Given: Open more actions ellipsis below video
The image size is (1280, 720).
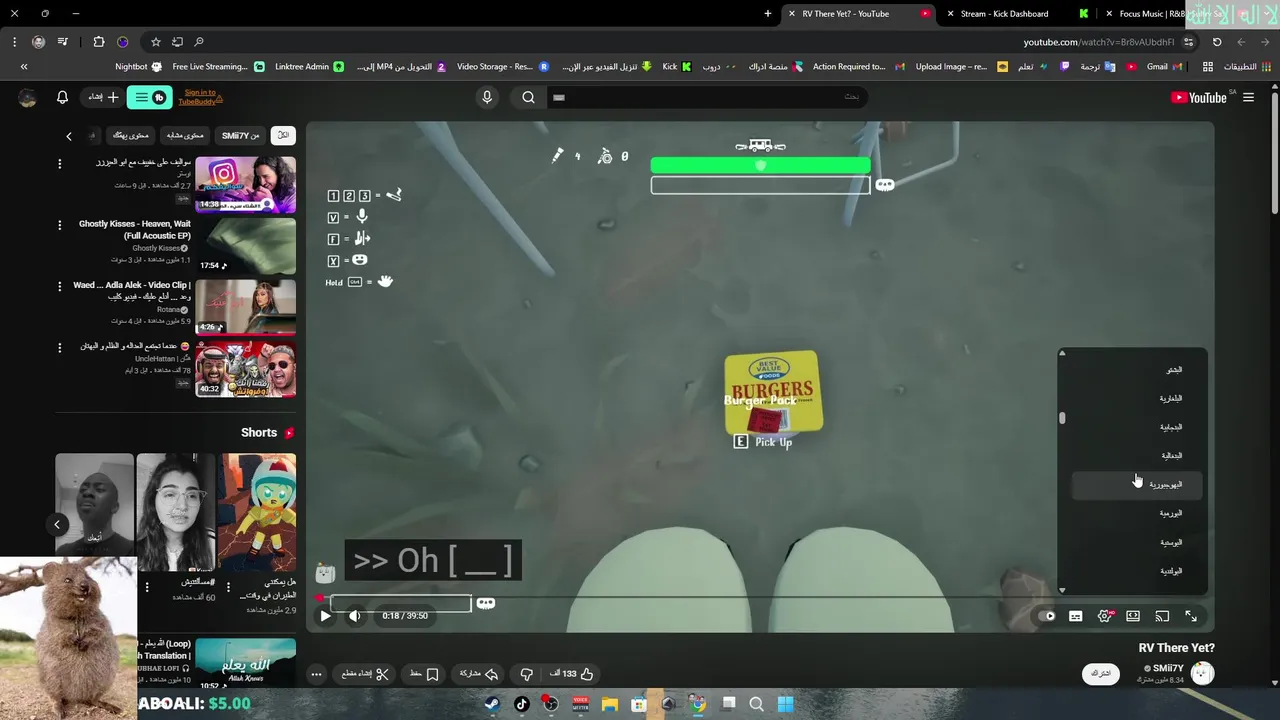Looking at the screenshot, I should (316, 674).
